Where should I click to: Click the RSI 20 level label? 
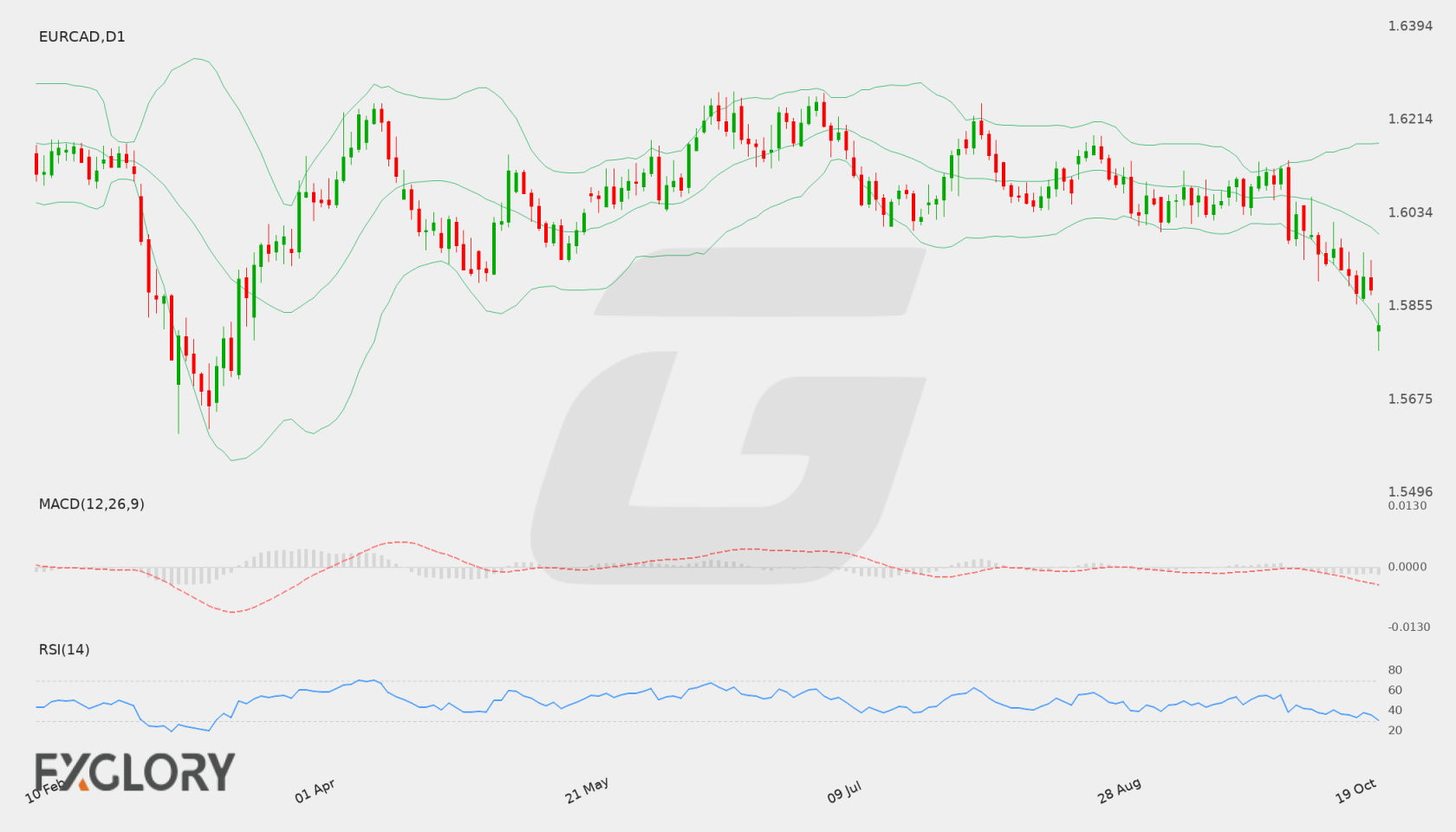1395,730
